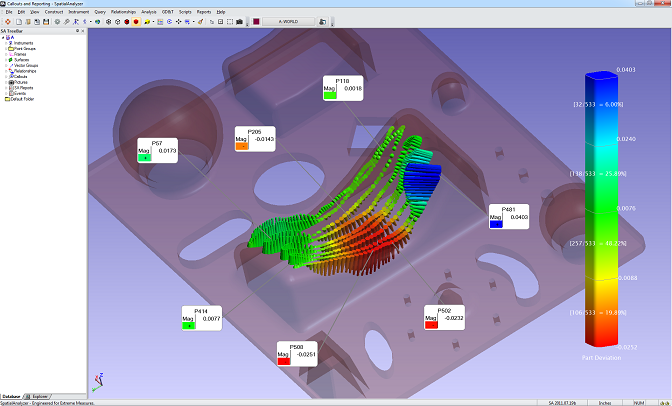Image resolution: width=672 pixels, height=406 pixels.
Task: Open the Analysis menu
Action: tap(149, 12)
